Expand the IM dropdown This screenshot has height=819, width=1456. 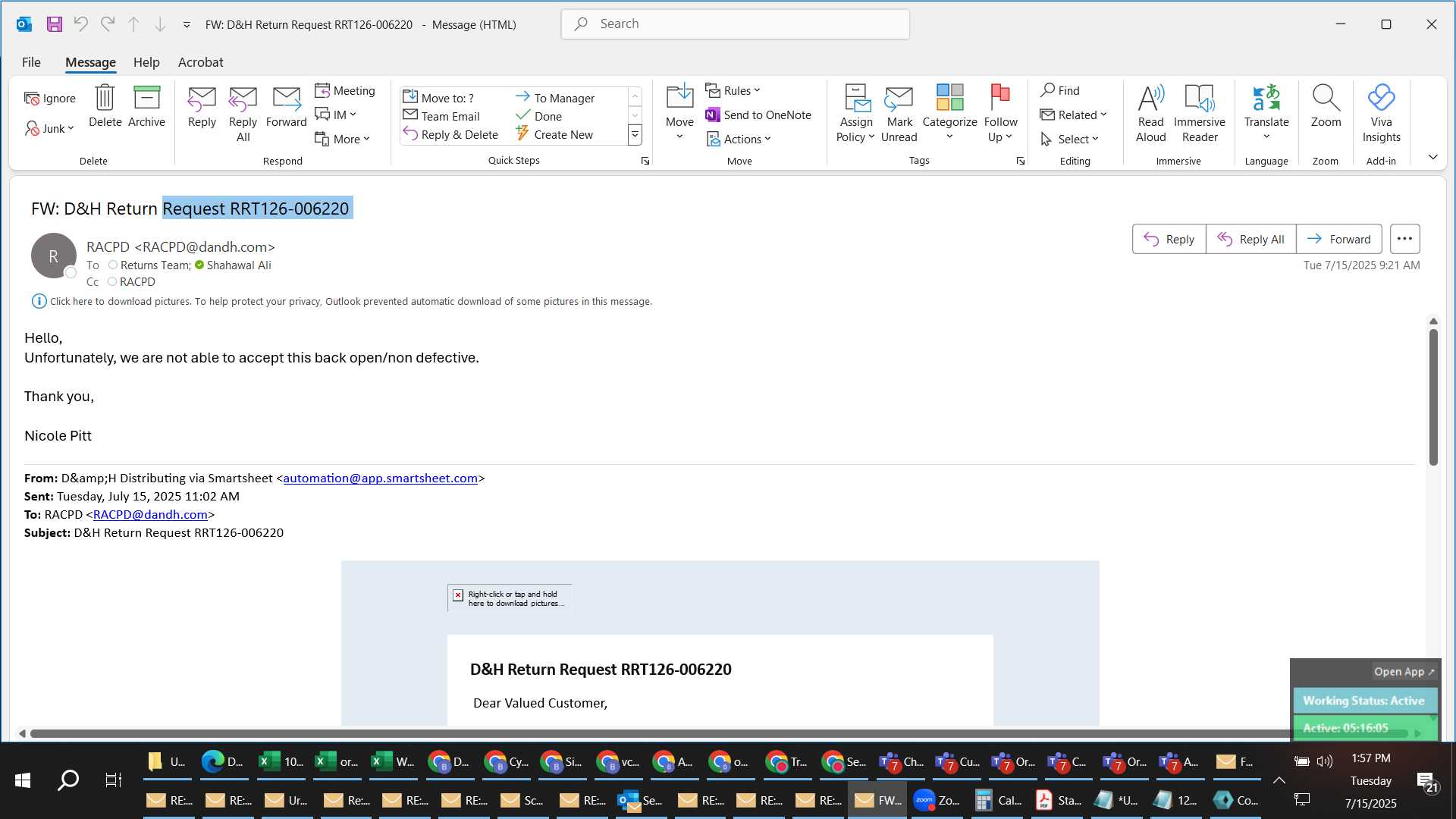click(x=336, y=115)
